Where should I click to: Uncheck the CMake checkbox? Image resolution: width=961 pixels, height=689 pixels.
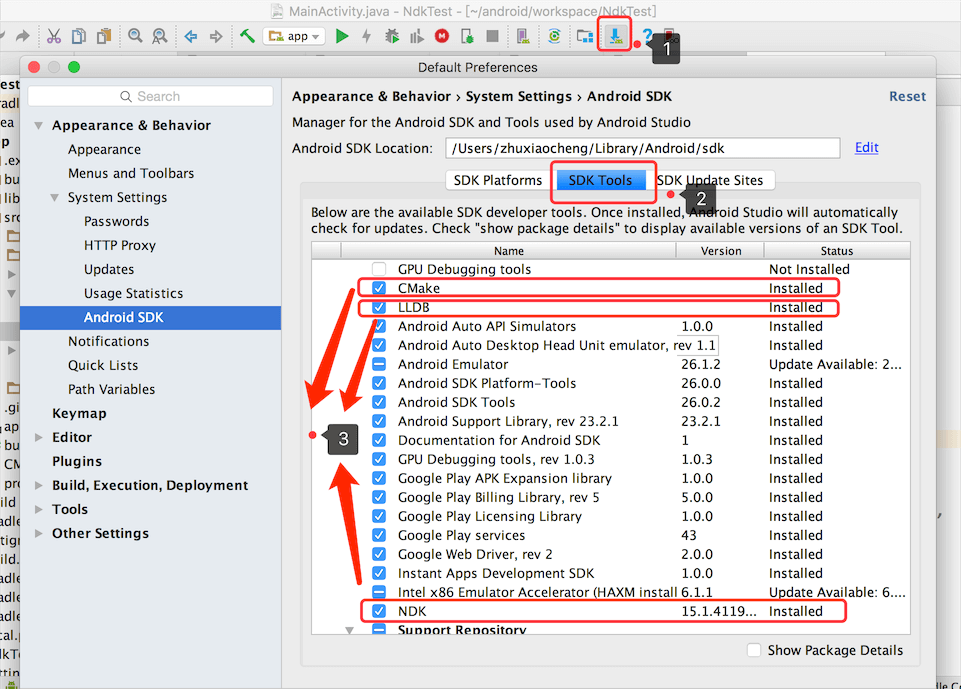click(x=379, y=288)
